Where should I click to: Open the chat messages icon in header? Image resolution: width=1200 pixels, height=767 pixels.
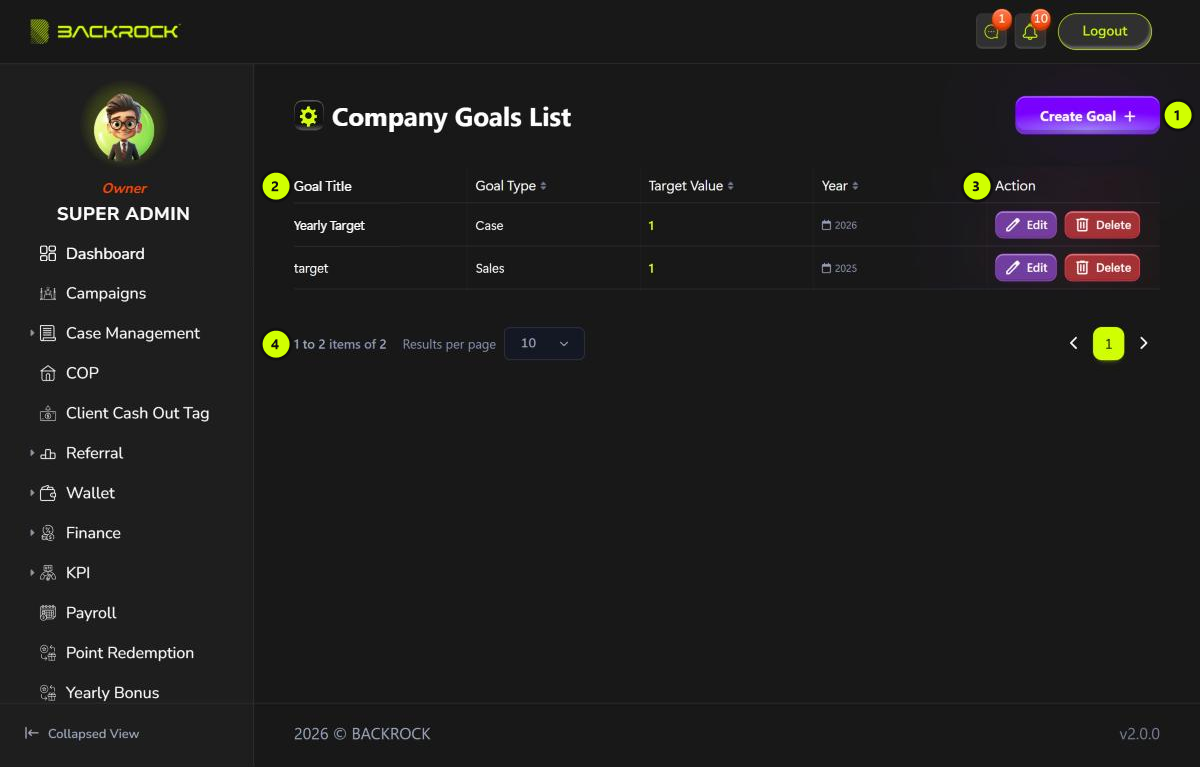click(991, 32)
